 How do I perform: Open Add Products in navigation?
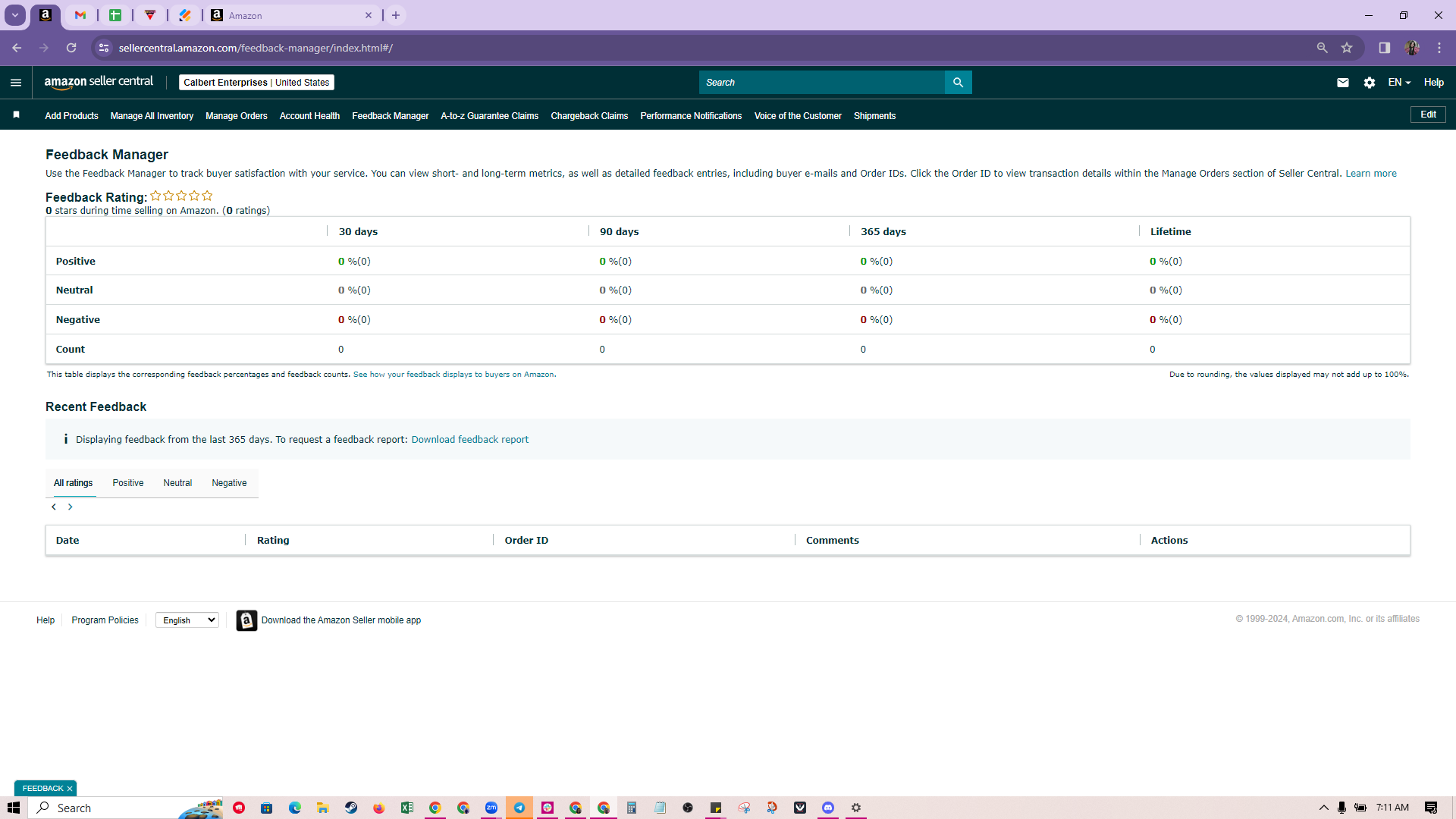[x=71, y=116]
